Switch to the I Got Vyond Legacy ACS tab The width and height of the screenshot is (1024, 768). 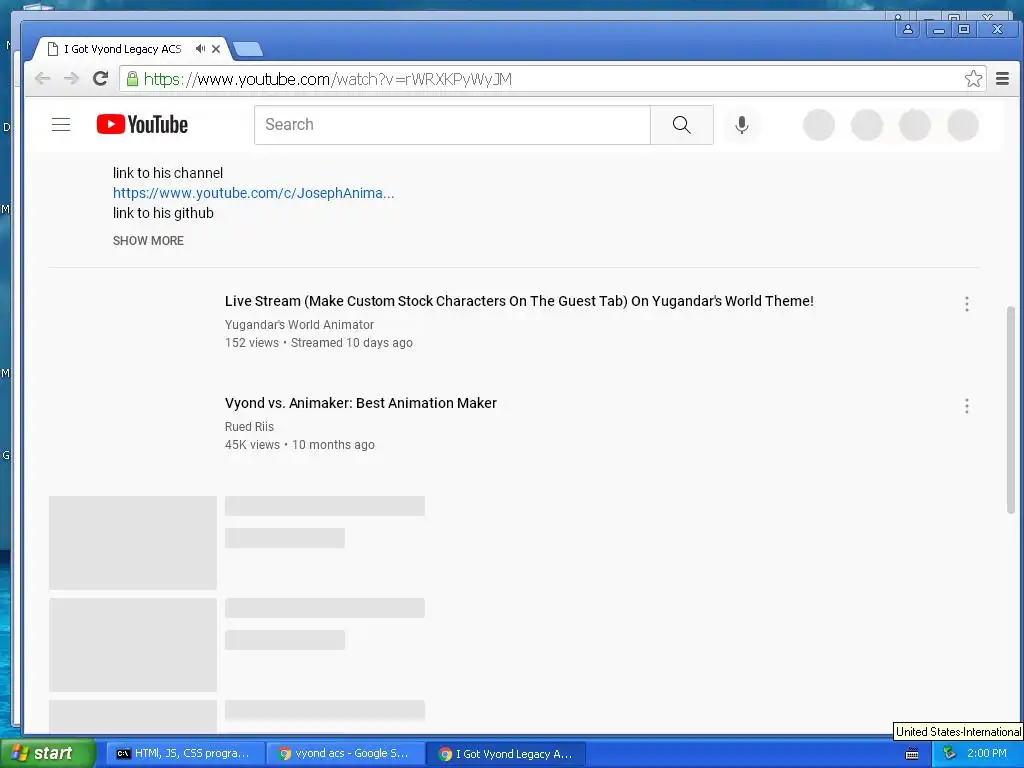point(131,49)
